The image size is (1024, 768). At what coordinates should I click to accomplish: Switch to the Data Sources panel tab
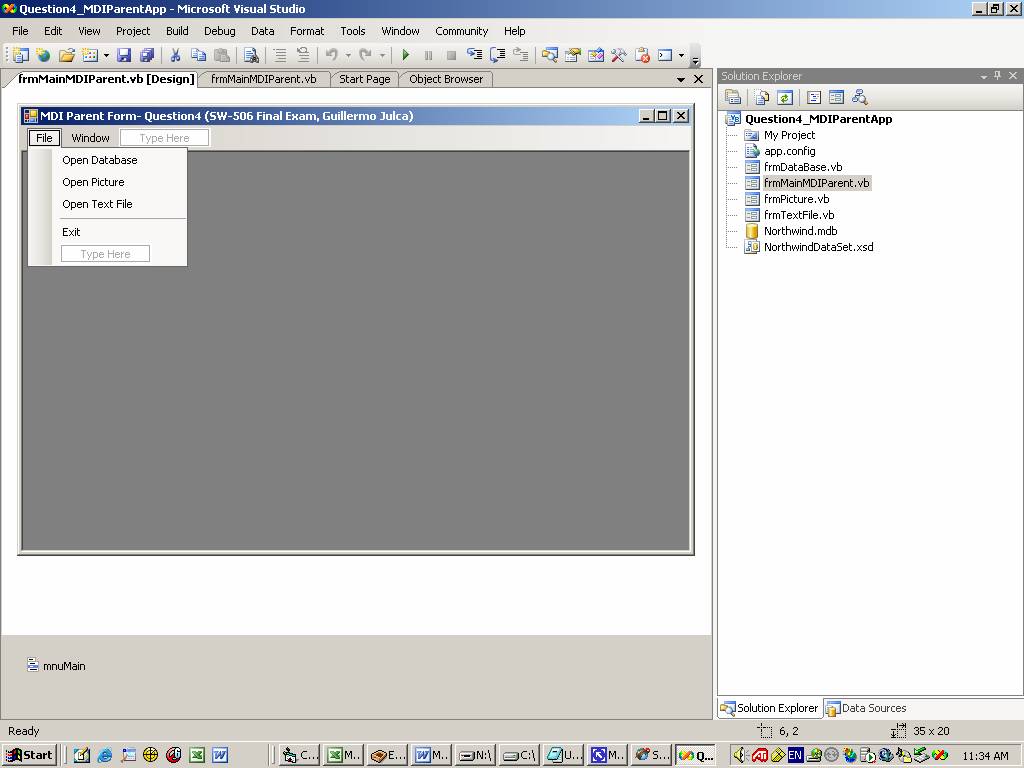tap(866, 708)
